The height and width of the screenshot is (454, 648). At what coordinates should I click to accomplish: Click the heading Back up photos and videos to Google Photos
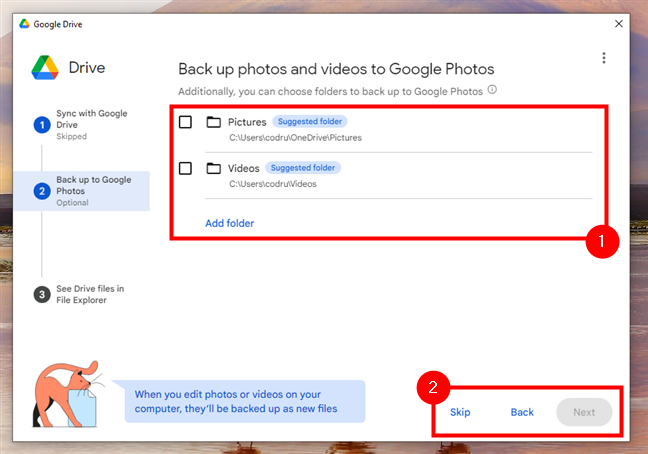pyautogui.click(x=336, y=69)
